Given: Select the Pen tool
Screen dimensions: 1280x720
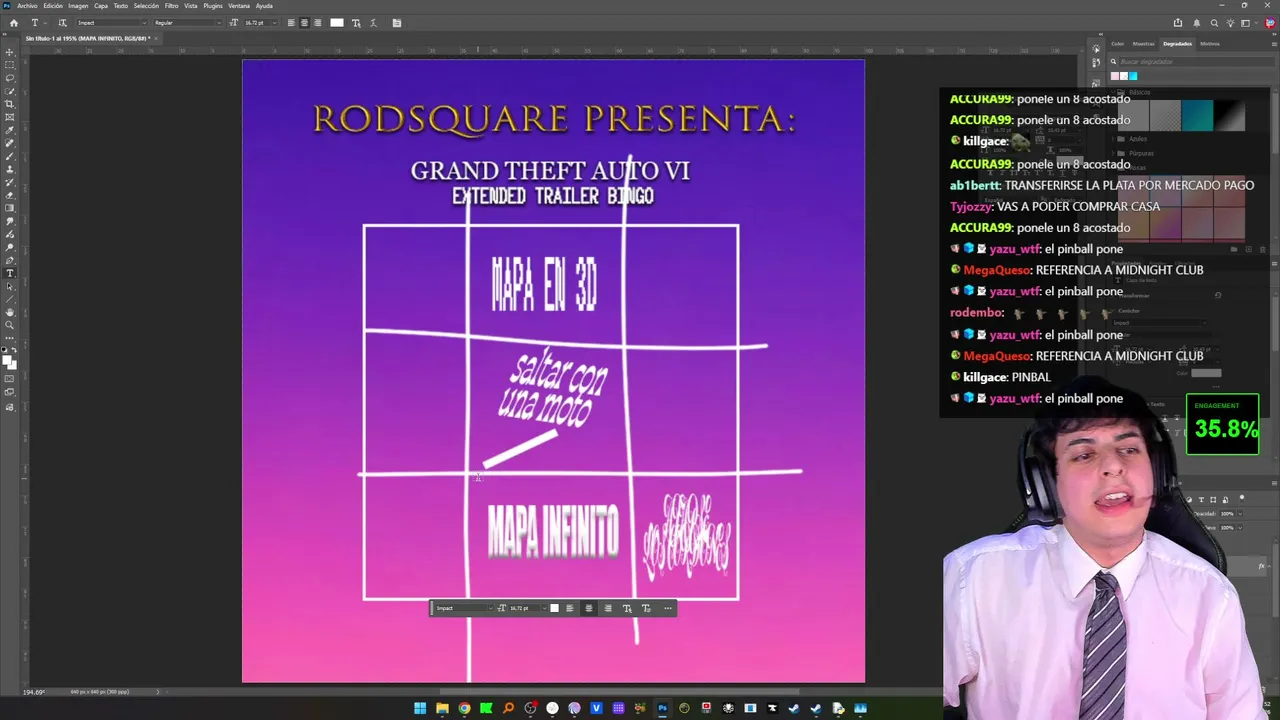Looking at the screenshot, I should [x=10, y=260].
